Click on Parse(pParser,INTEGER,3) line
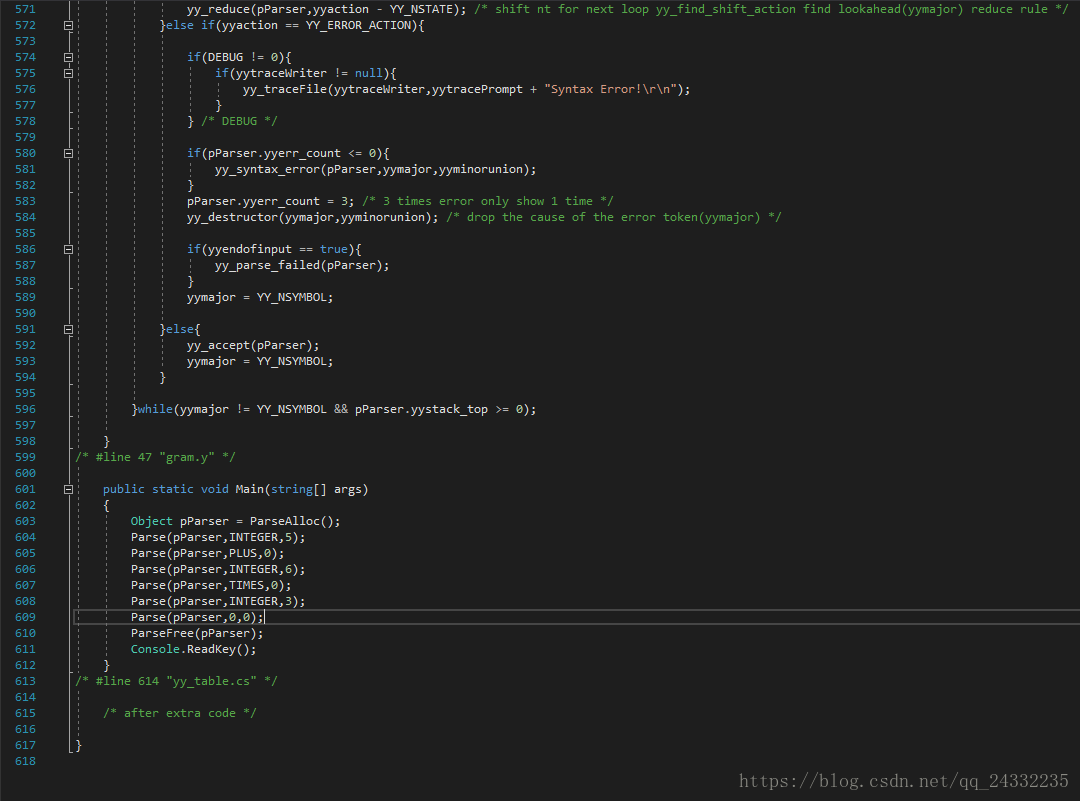The image size is (1080, 801). tap(218, 601)
